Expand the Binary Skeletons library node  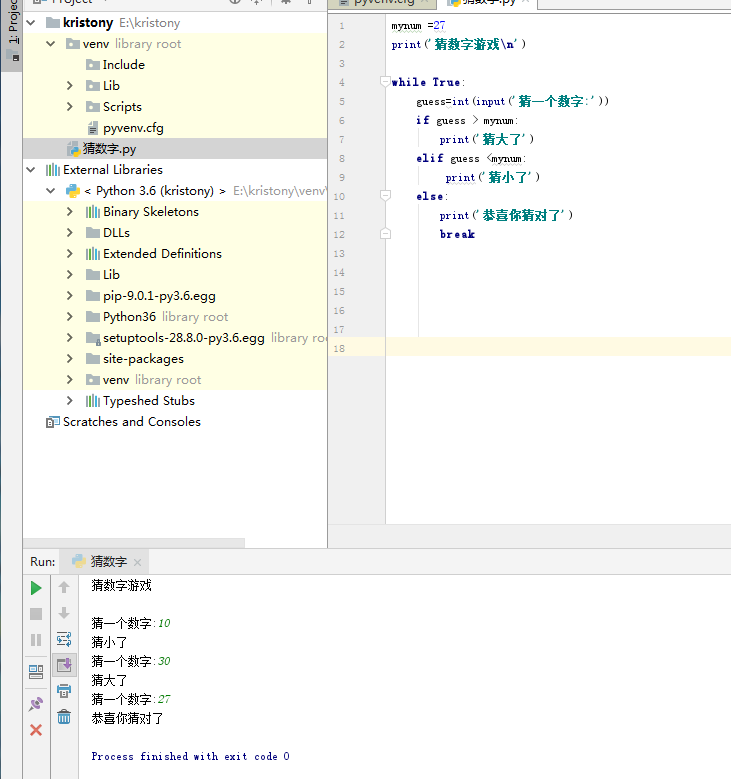pos(70,212)
